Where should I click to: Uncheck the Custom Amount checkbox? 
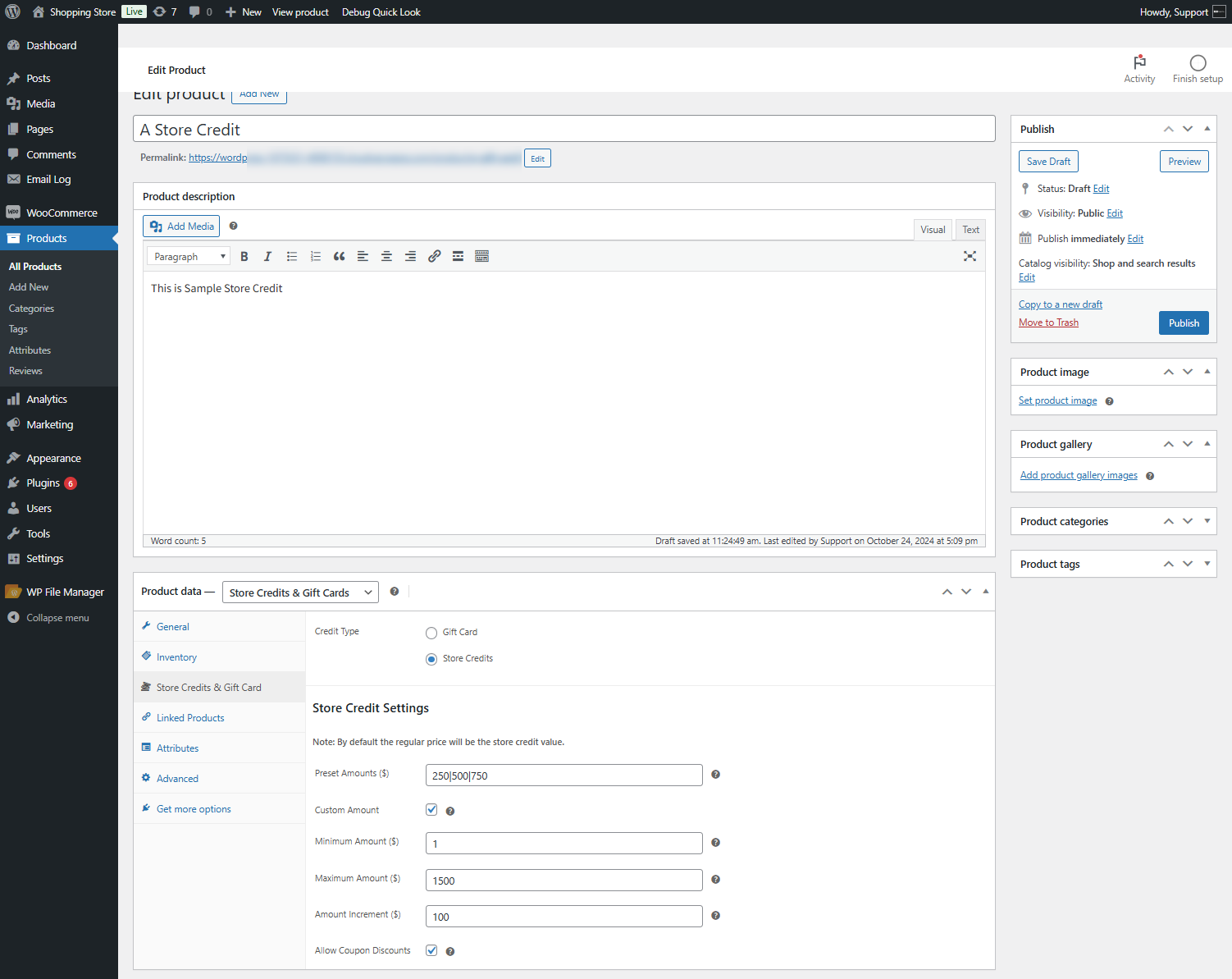pyautogui.click(x=431, y=809)
